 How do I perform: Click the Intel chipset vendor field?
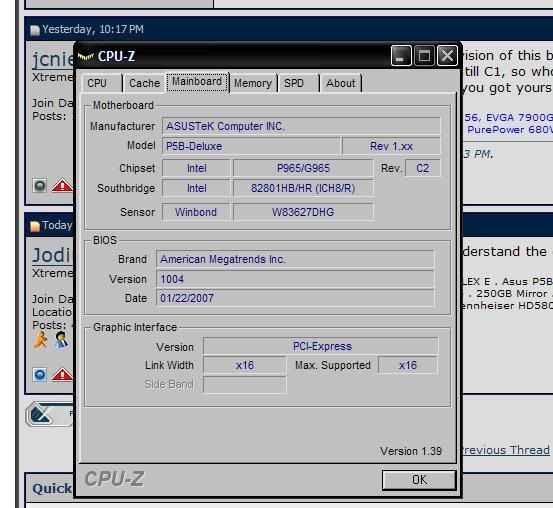(x=196, y=168)
